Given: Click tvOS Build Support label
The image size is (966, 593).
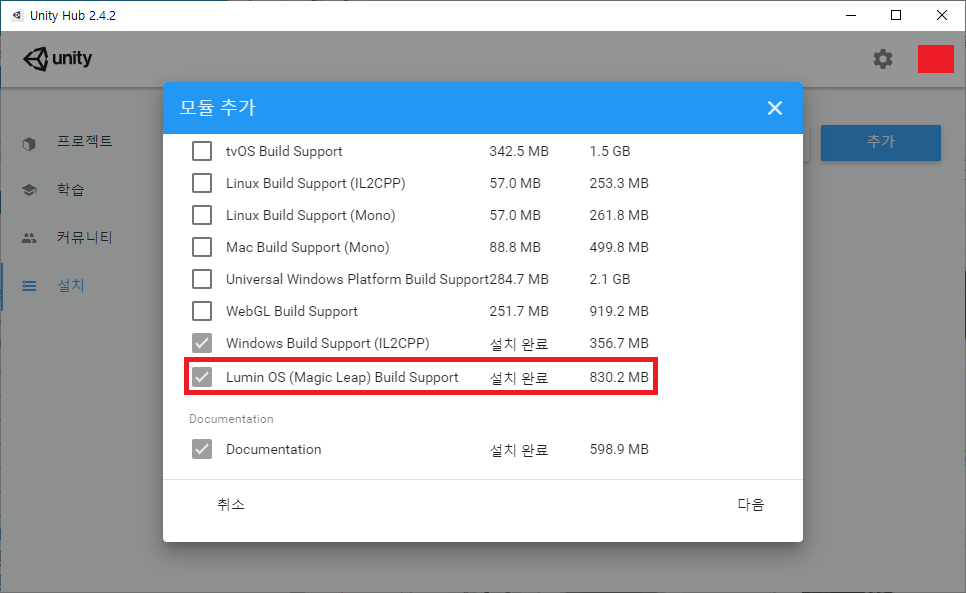Looking at the screenshot, I should (284, 151).
